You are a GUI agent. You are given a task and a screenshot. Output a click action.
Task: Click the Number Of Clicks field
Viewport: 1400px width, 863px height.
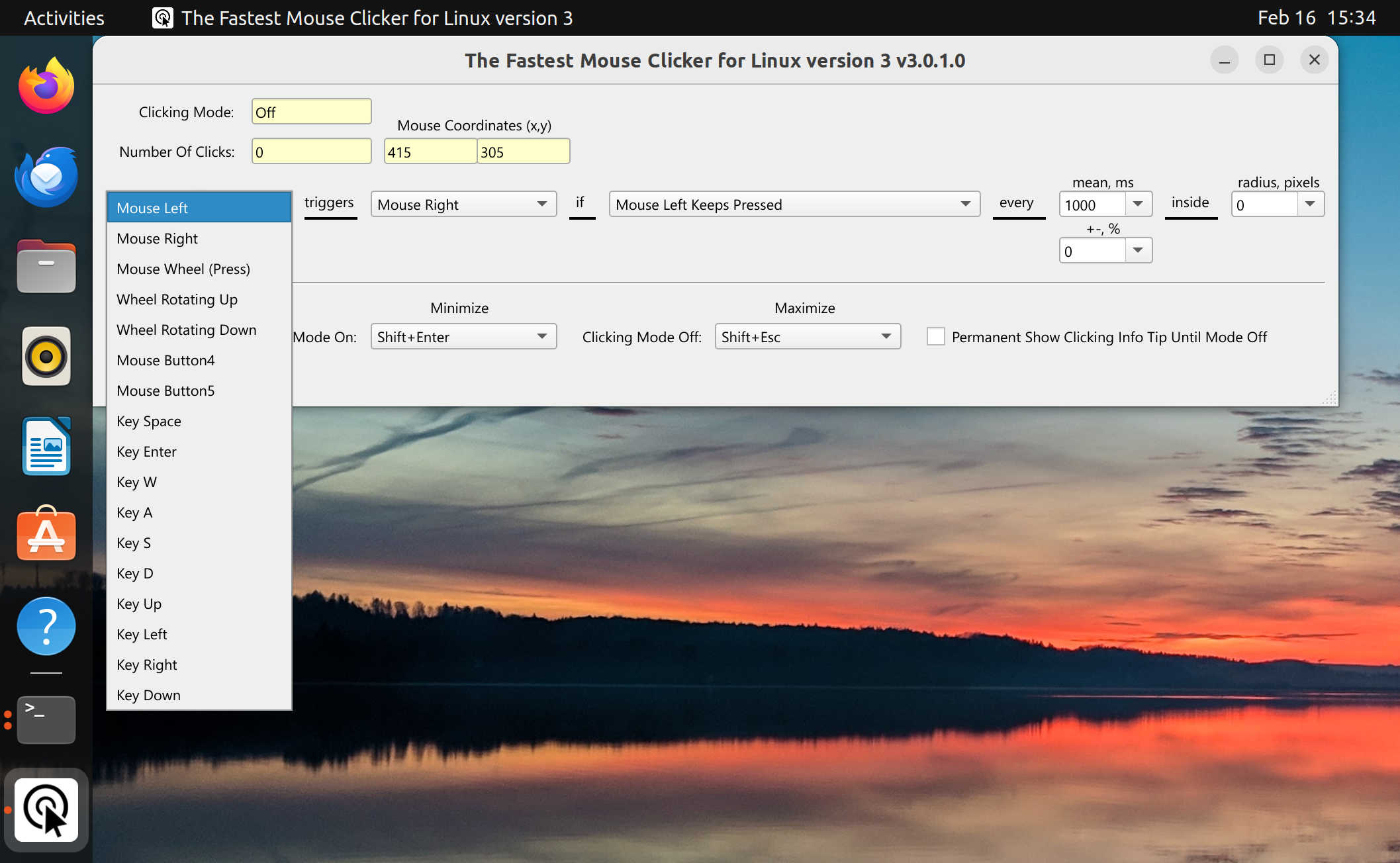tap(310, 150)
